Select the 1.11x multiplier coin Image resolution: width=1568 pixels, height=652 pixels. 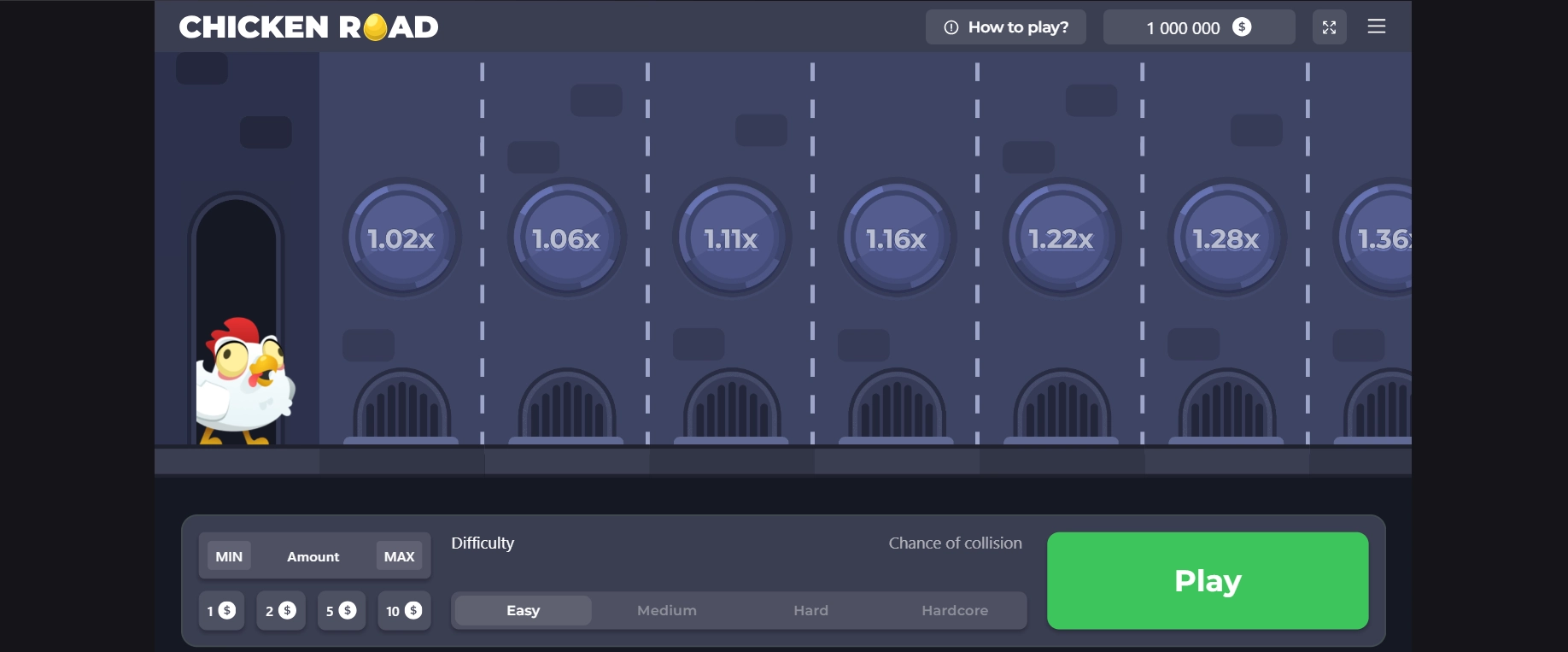pos(731,238)
